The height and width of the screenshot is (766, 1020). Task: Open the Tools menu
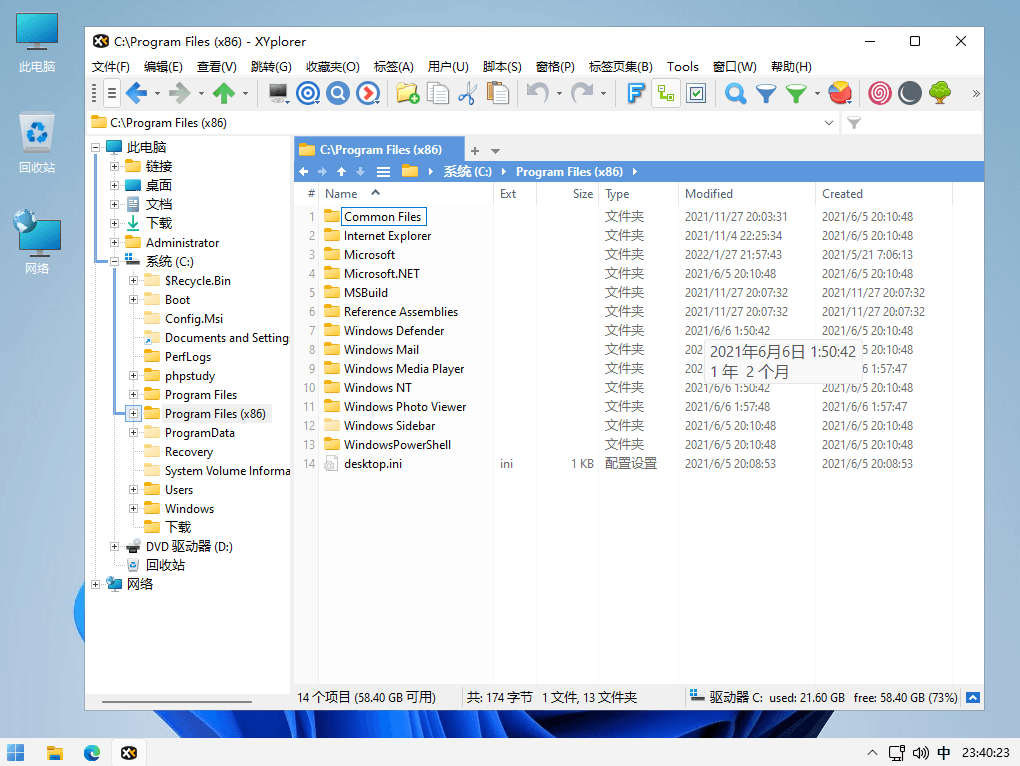click(682, 66)
